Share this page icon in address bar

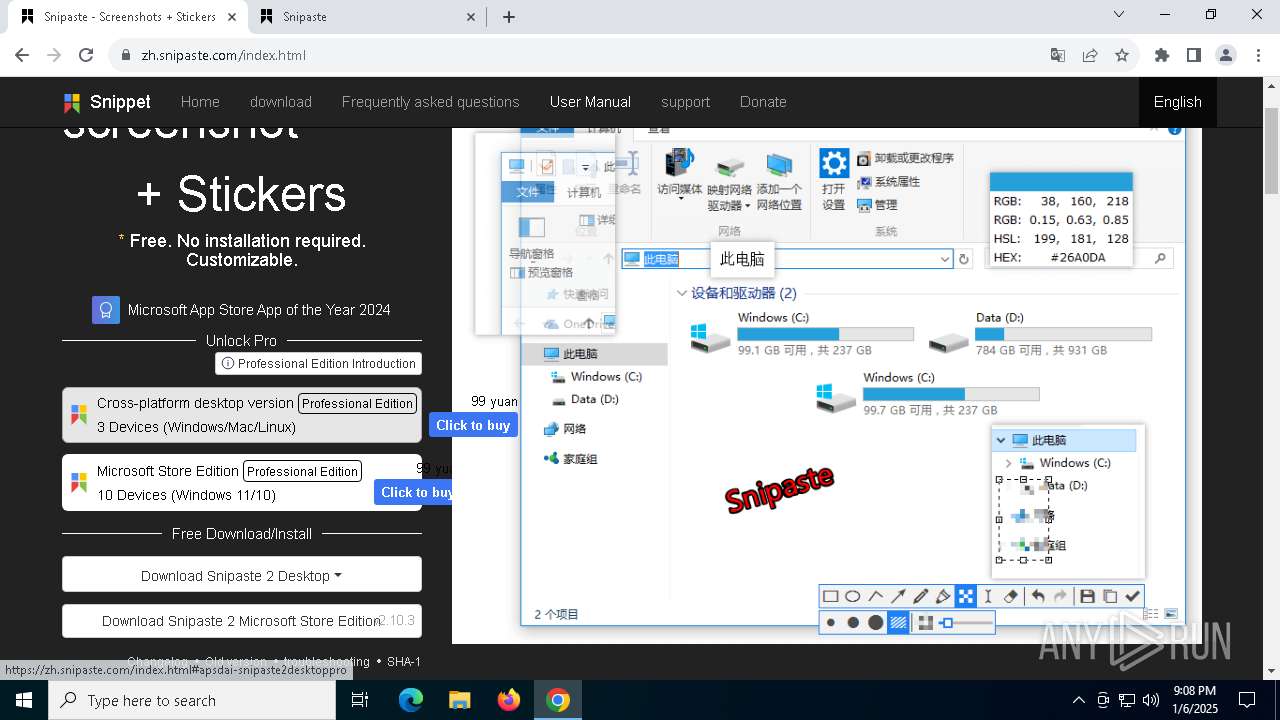click(1090, 55)
